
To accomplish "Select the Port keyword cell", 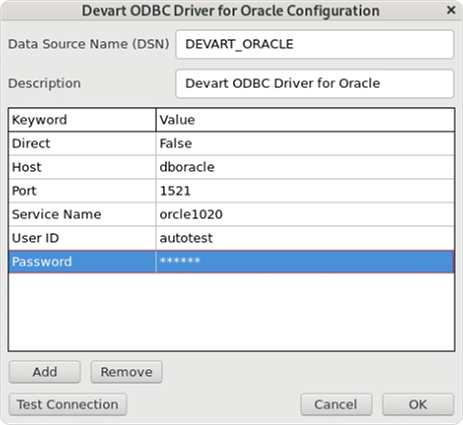I will pos(82,191).
